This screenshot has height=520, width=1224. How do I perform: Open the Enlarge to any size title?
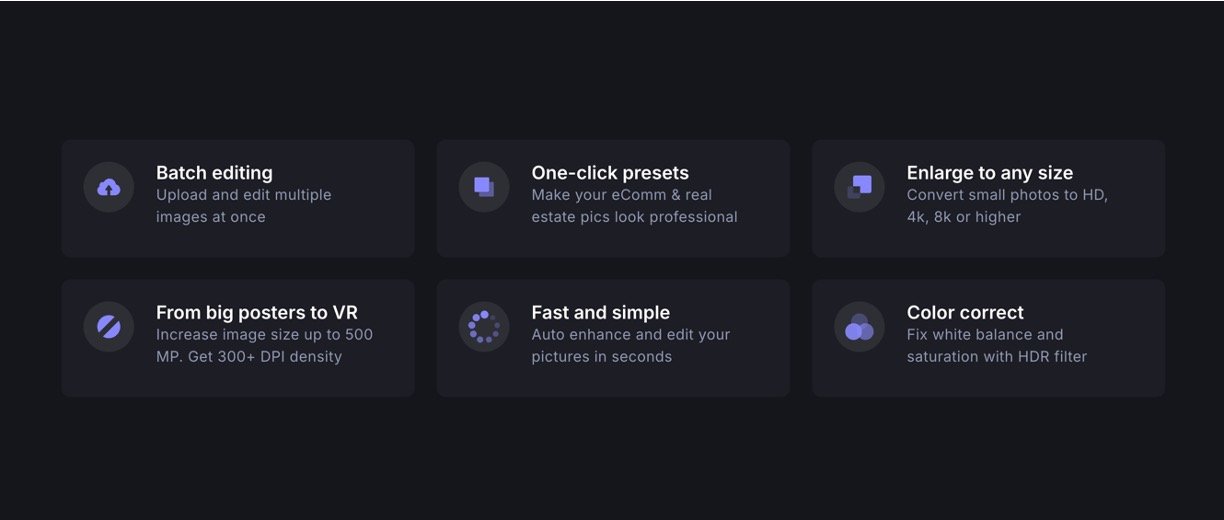coord(989,173)
